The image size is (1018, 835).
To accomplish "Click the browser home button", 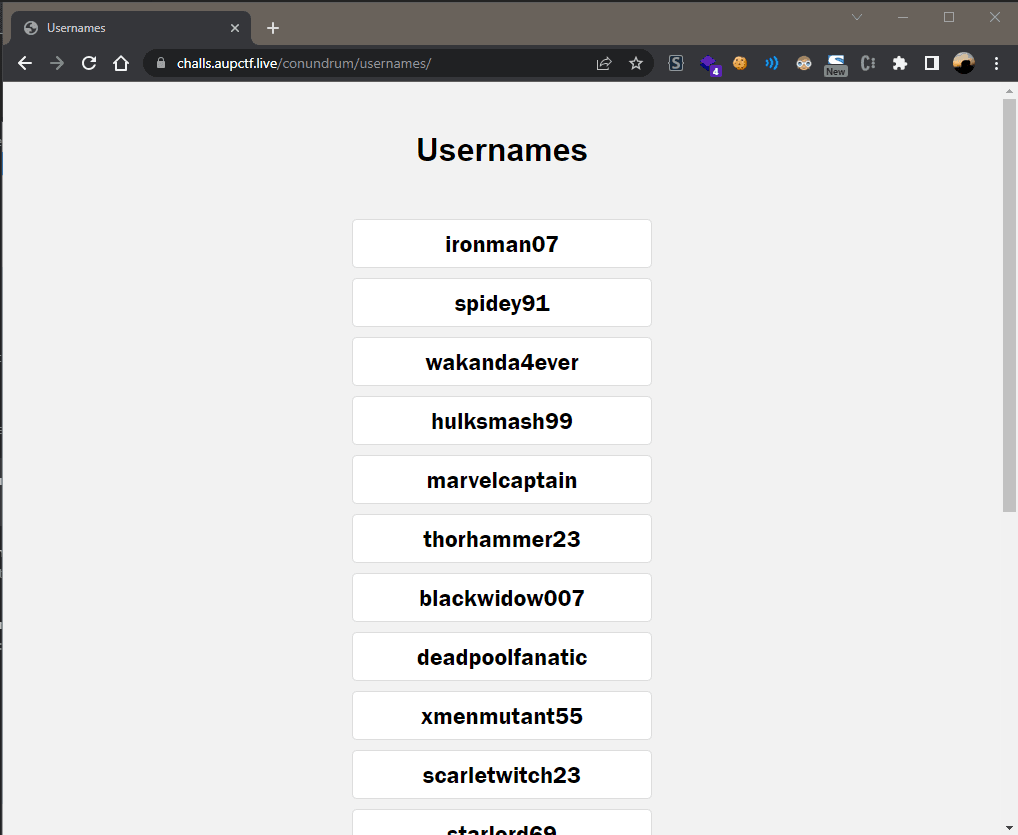I will click(x=120, y=63).
